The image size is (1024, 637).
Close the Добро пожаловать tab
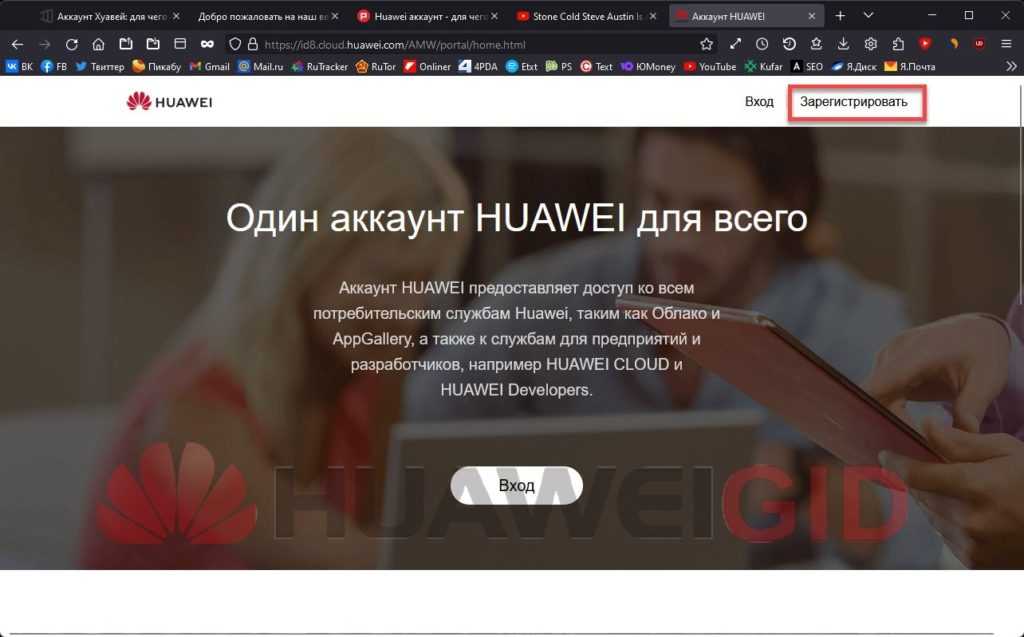click(x=335, y=16)
